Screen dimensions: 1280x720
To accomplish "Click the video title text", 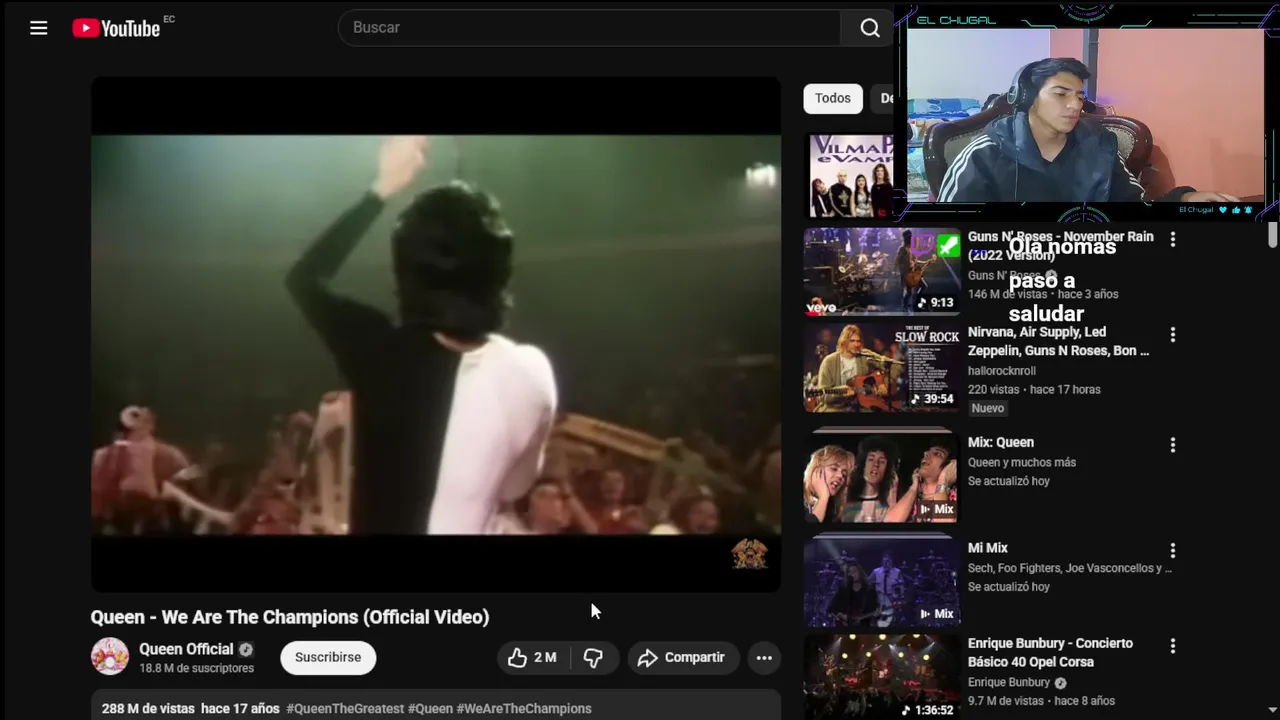I will pos(290,617).
